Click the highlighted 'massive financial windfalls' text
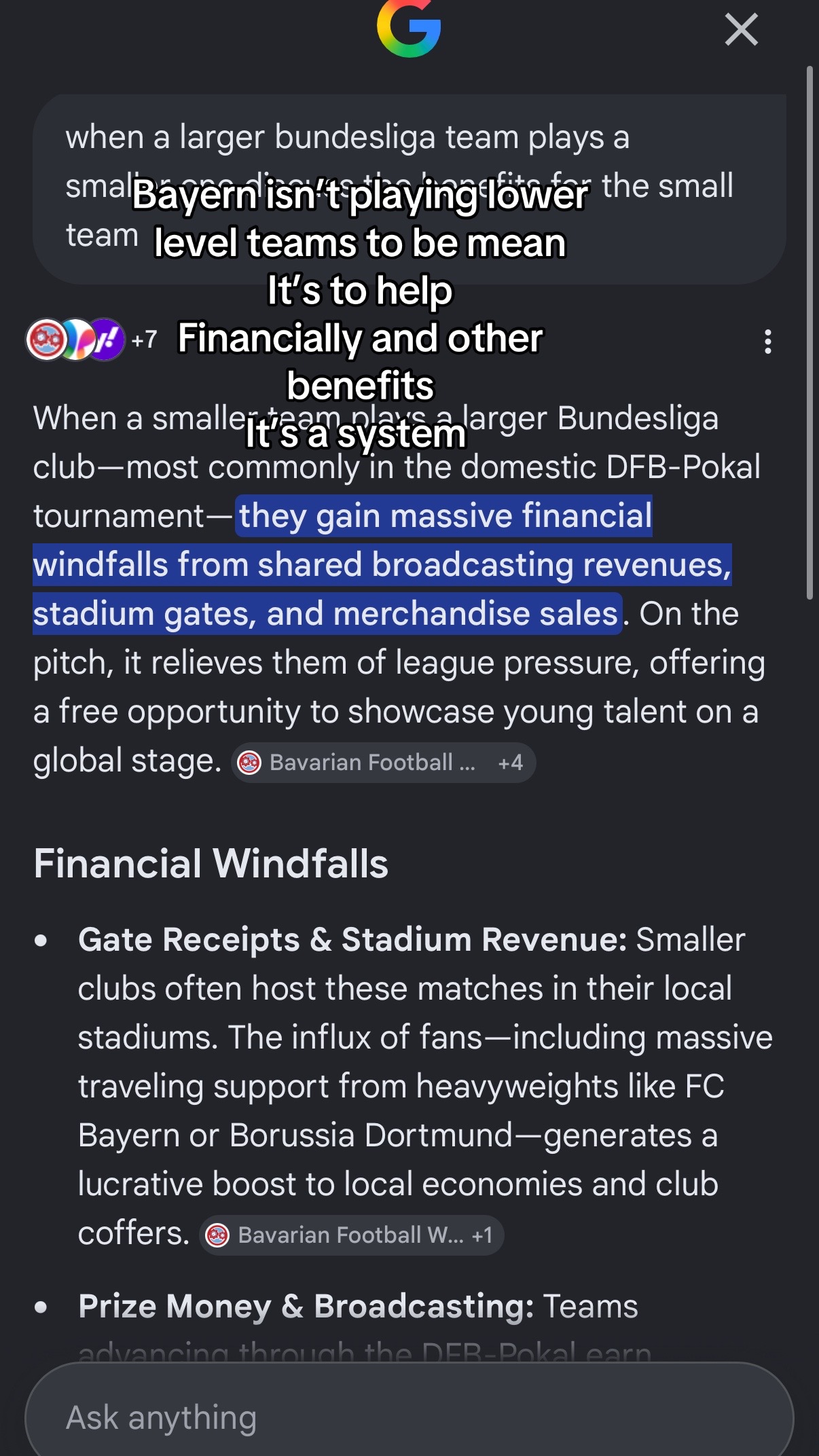Viewport: 819px width, 1456px height. coord(382,564)
